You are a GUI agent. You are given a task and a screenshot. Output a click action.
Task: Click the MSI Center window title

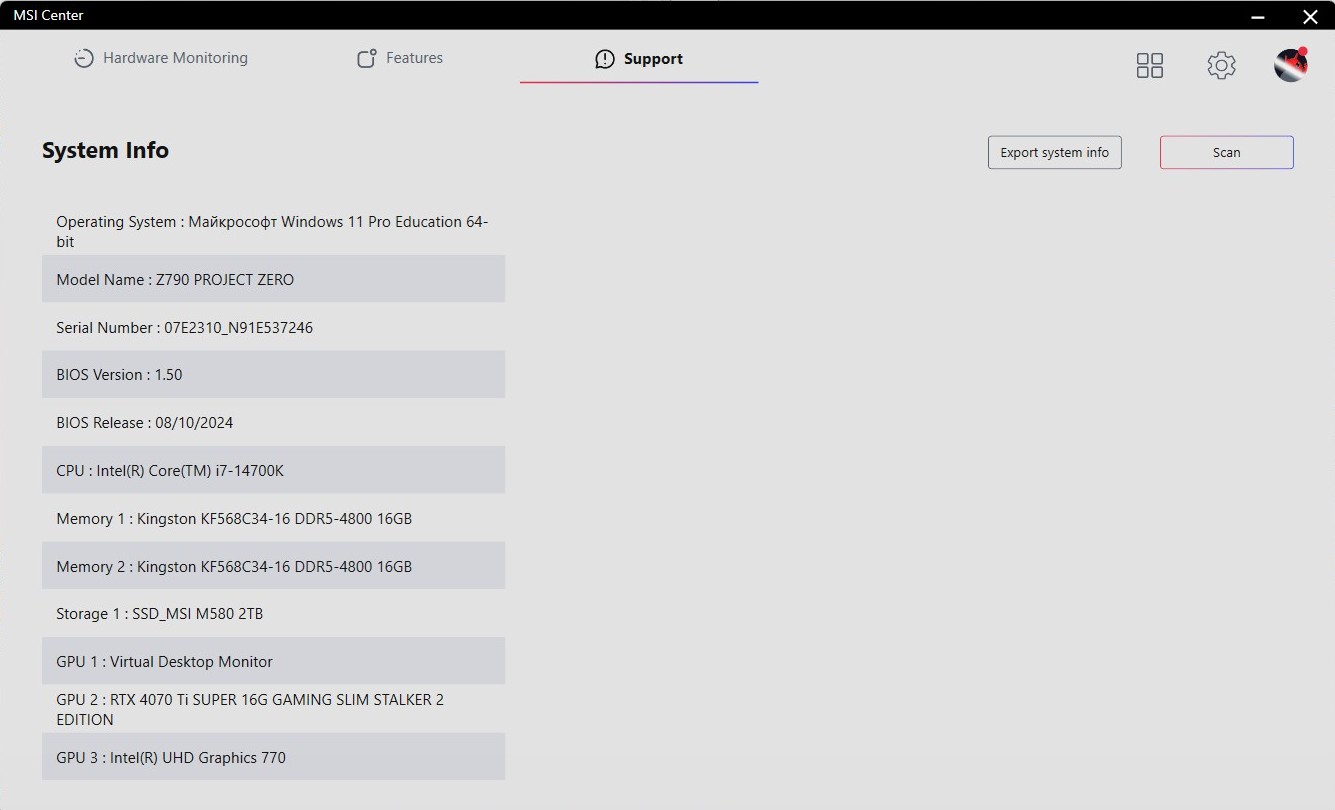48,15
